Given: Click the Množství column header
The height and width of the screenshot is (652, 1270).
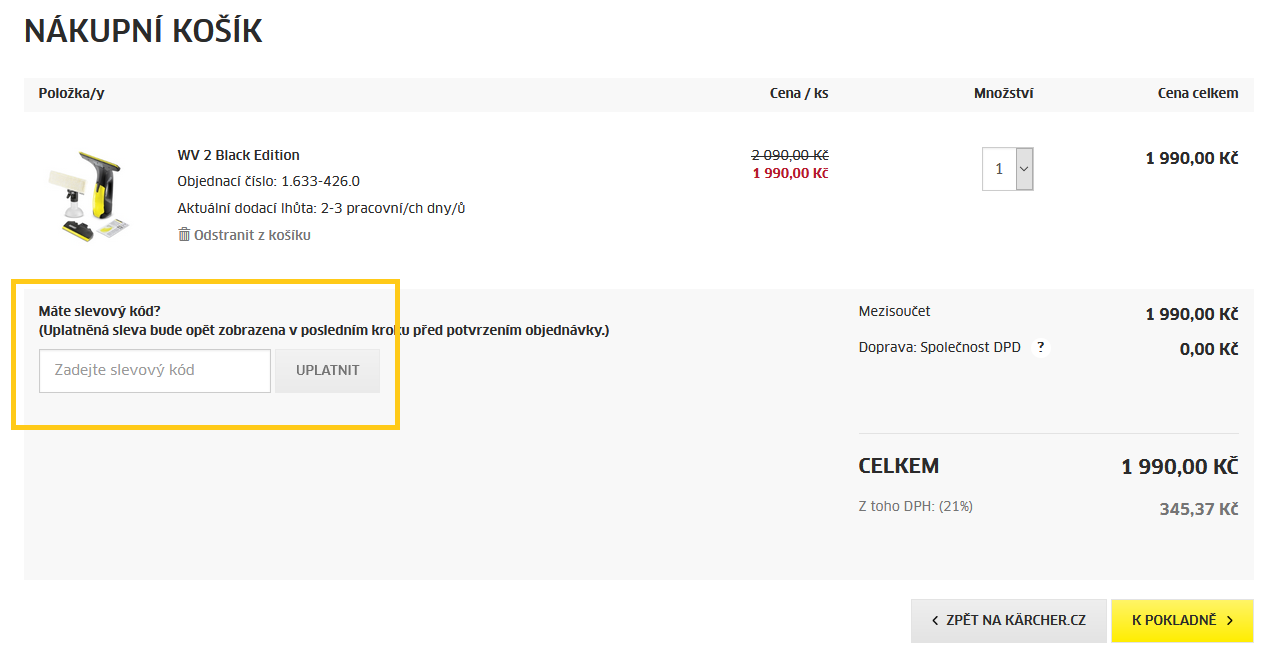Looking at the screenshot, I should tap(1003, 93).
